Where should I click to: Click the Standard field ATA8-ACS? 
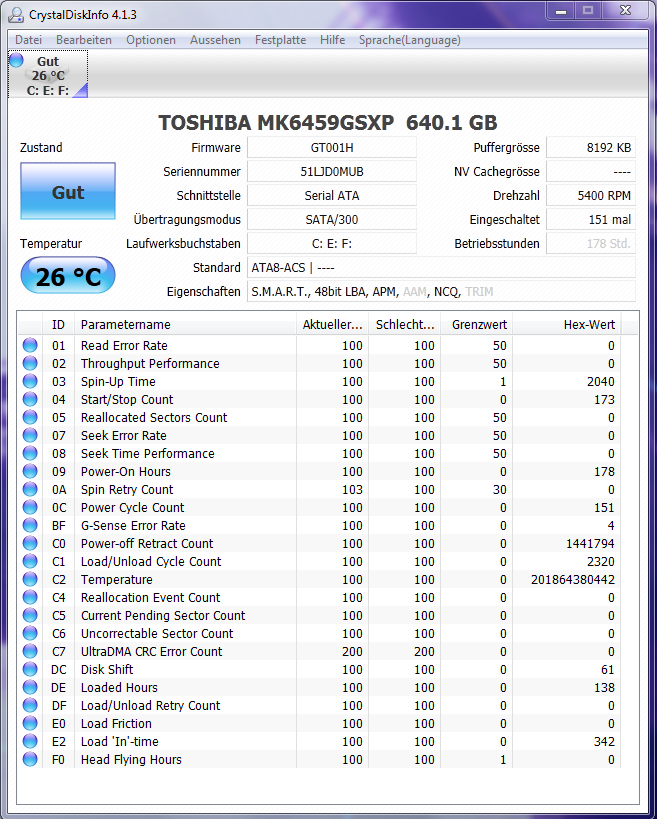[x=441, y=267]
